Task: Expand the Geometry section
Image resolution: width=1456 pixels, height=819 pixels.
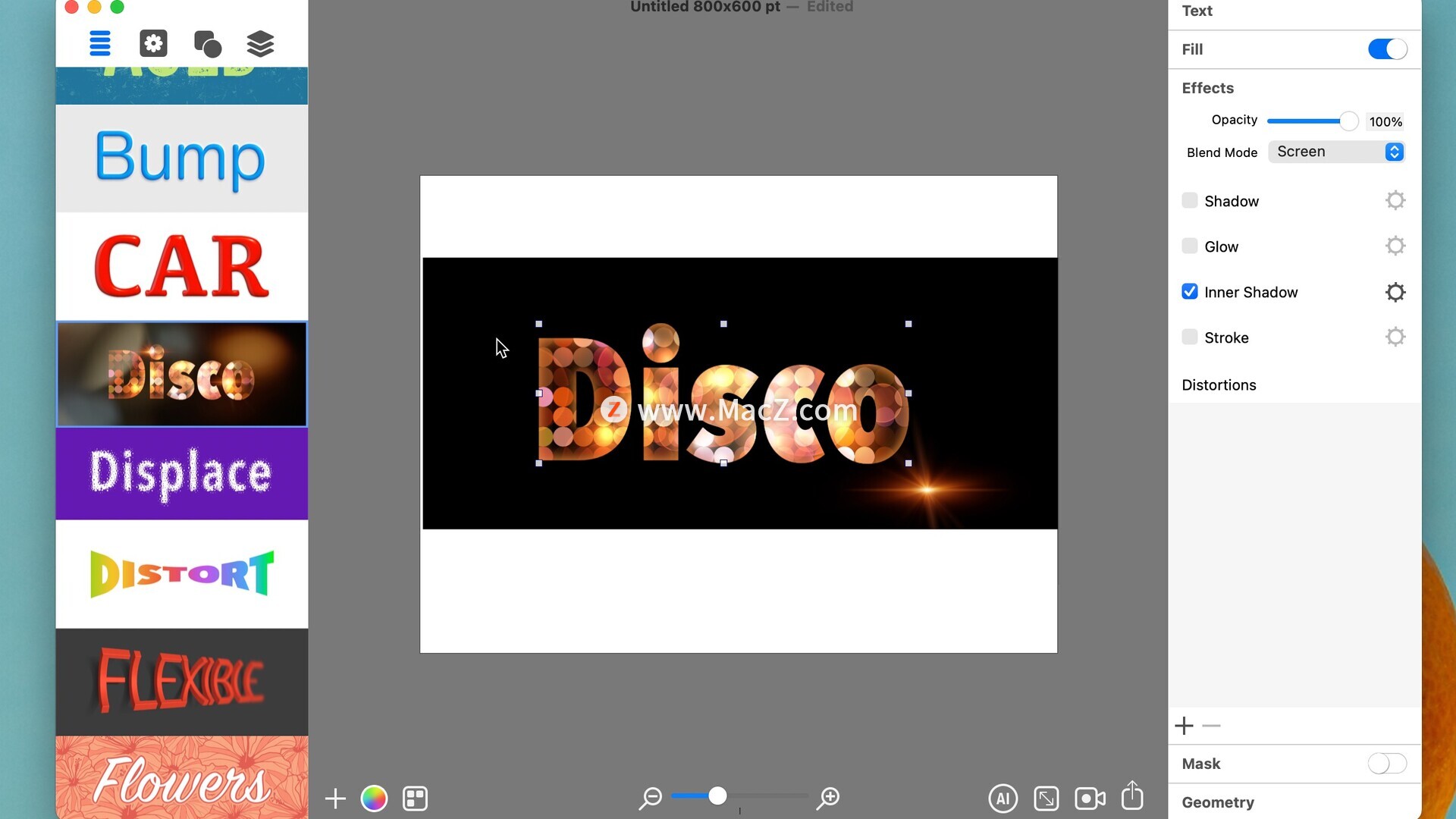Action: click(1218, 802)
